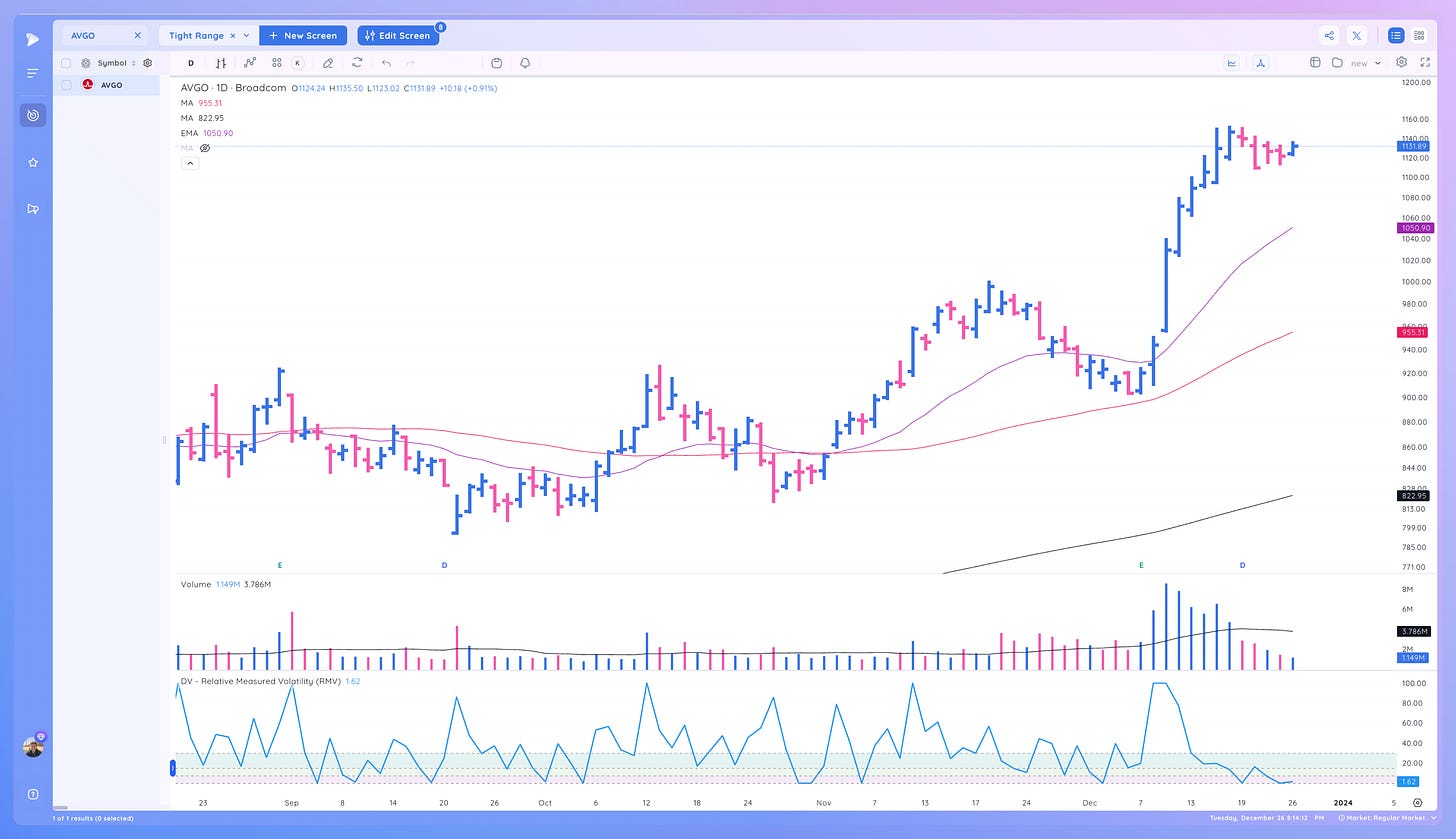Screen dimensions: 1456x839
Task: Toggle visibility eye of hidden MA
Action: point(204,148)
